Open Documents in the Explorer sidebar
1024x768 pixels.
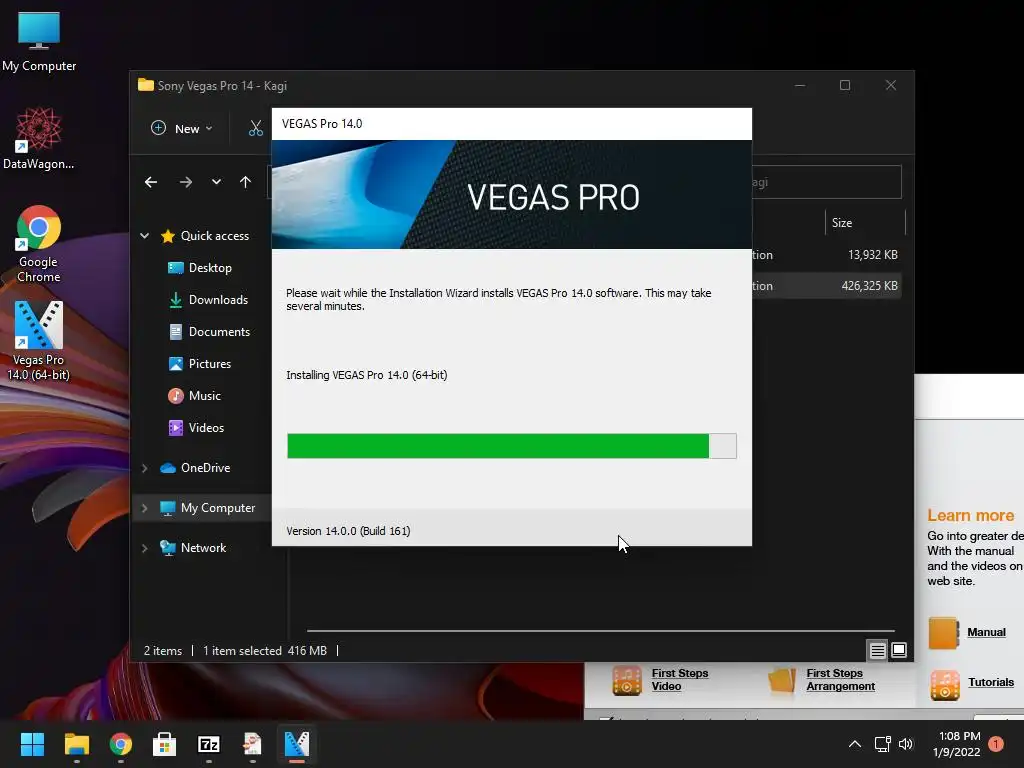(x=209, y=332)
